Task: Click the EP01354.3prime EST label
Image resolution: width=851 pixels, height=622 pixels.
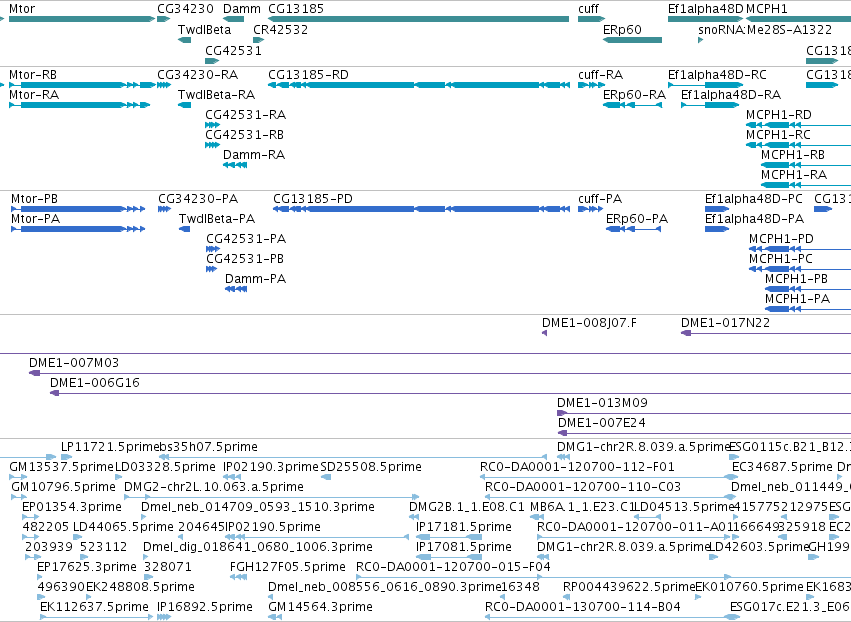Action: 72,507
